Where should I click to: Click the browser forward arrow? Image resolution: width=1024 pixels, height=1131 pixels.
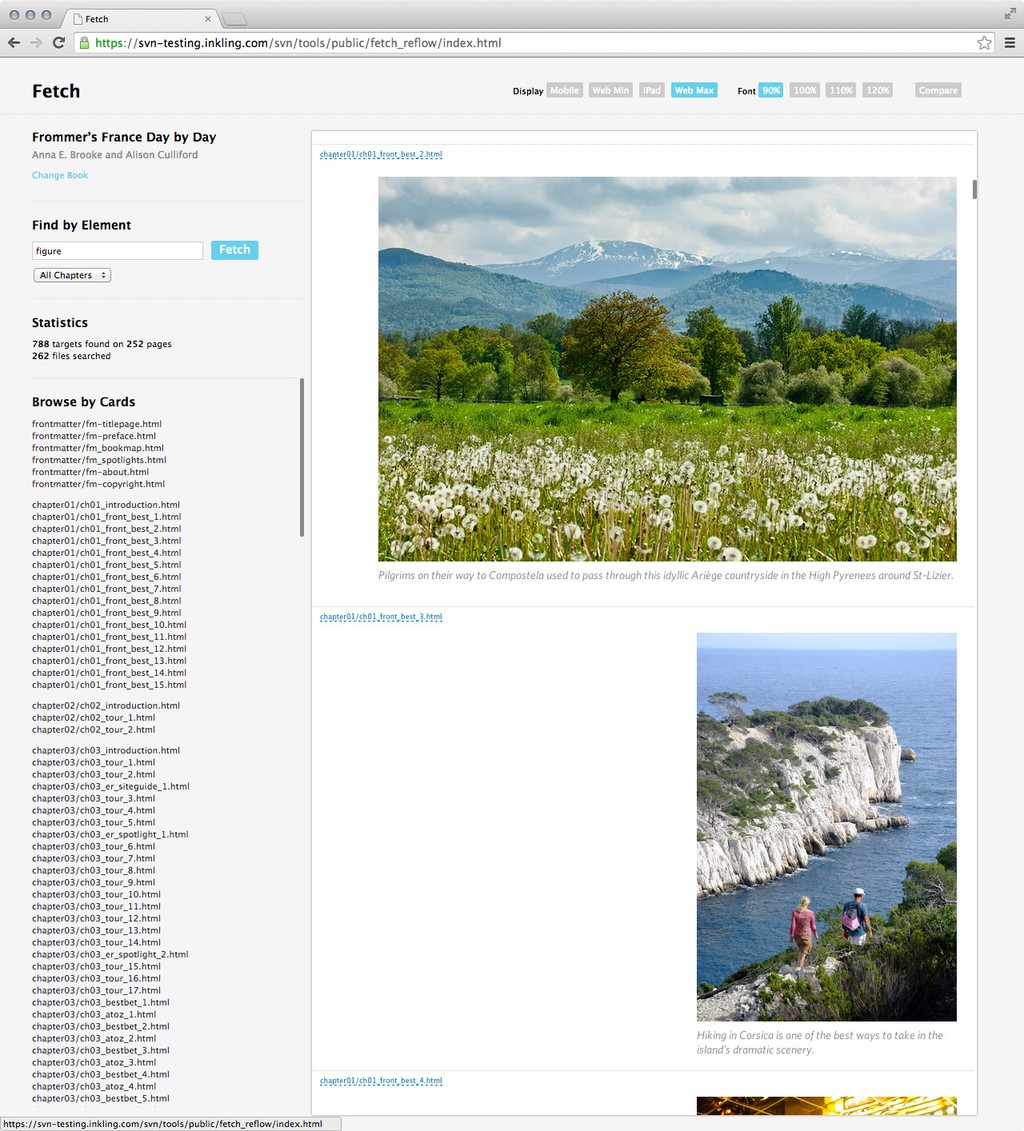tap(37, 42)
